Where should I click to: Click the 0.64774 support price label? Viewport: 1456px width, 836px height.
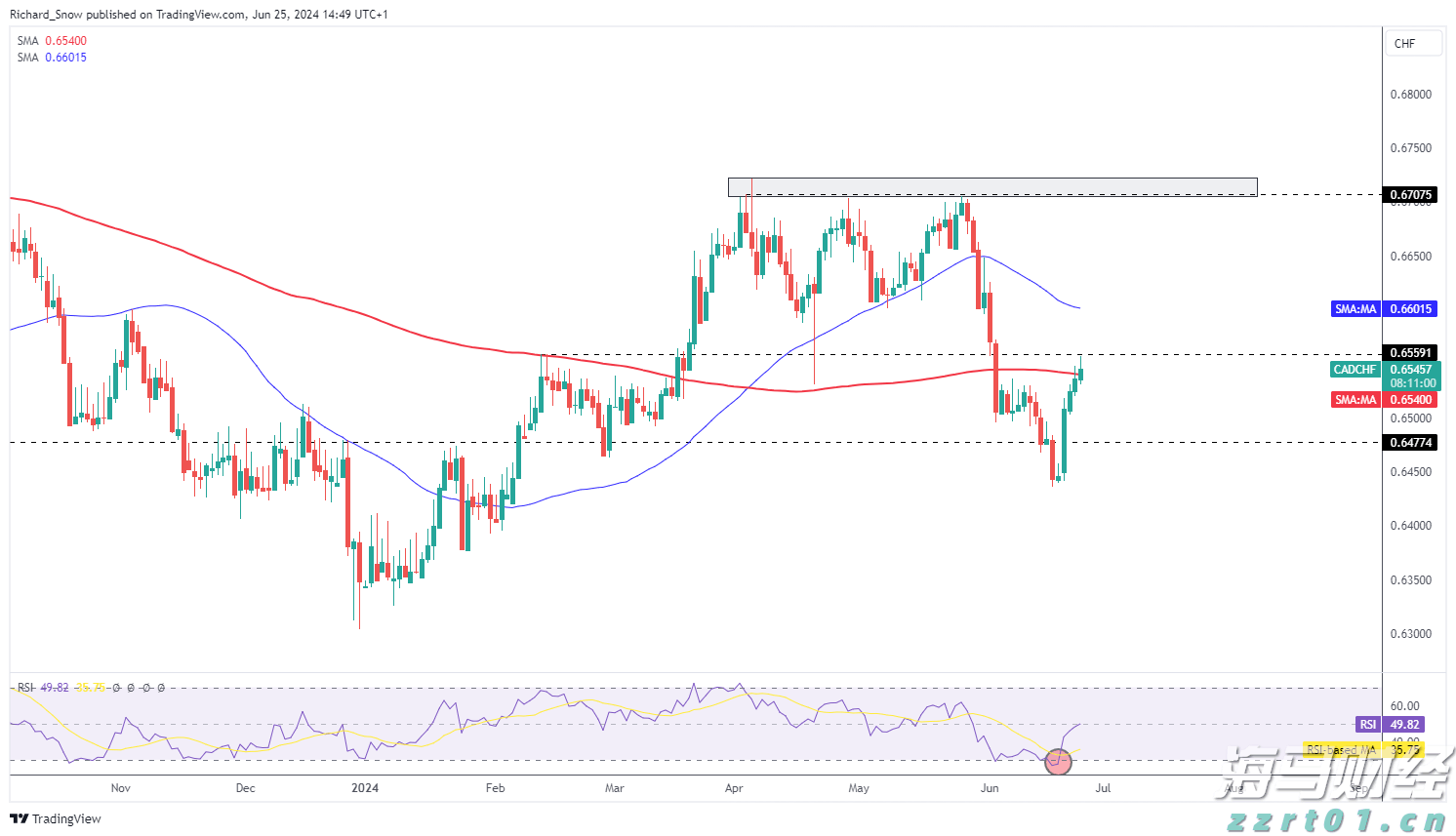pyautogui.click(x=1411, y=443)
